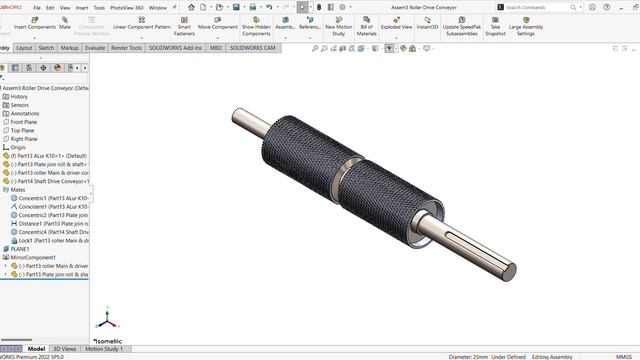Click Take Snapshot in the ribbon

[x=495, y=27]
